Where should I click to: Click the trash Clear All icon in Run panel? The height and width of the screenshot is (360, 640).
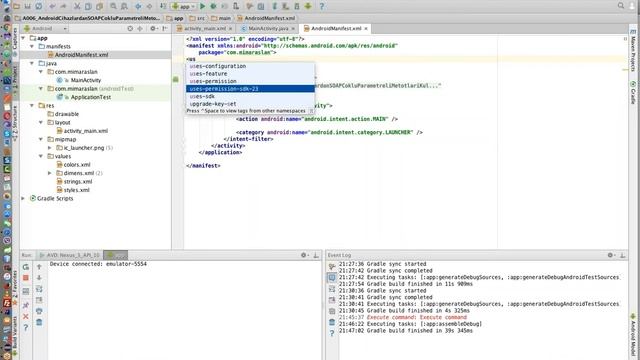[x=39, y=322]
